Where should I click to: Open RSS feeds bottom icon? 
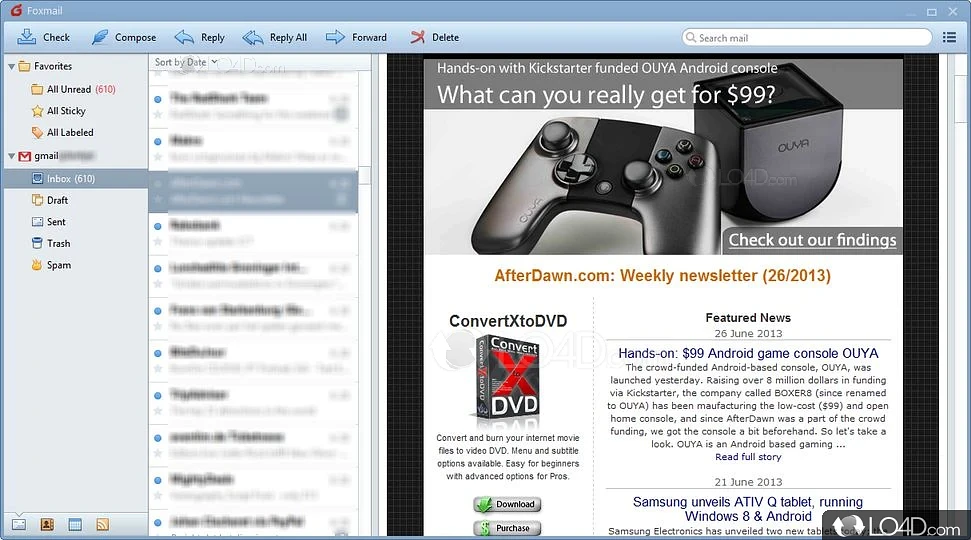click(x=103, y=525)
